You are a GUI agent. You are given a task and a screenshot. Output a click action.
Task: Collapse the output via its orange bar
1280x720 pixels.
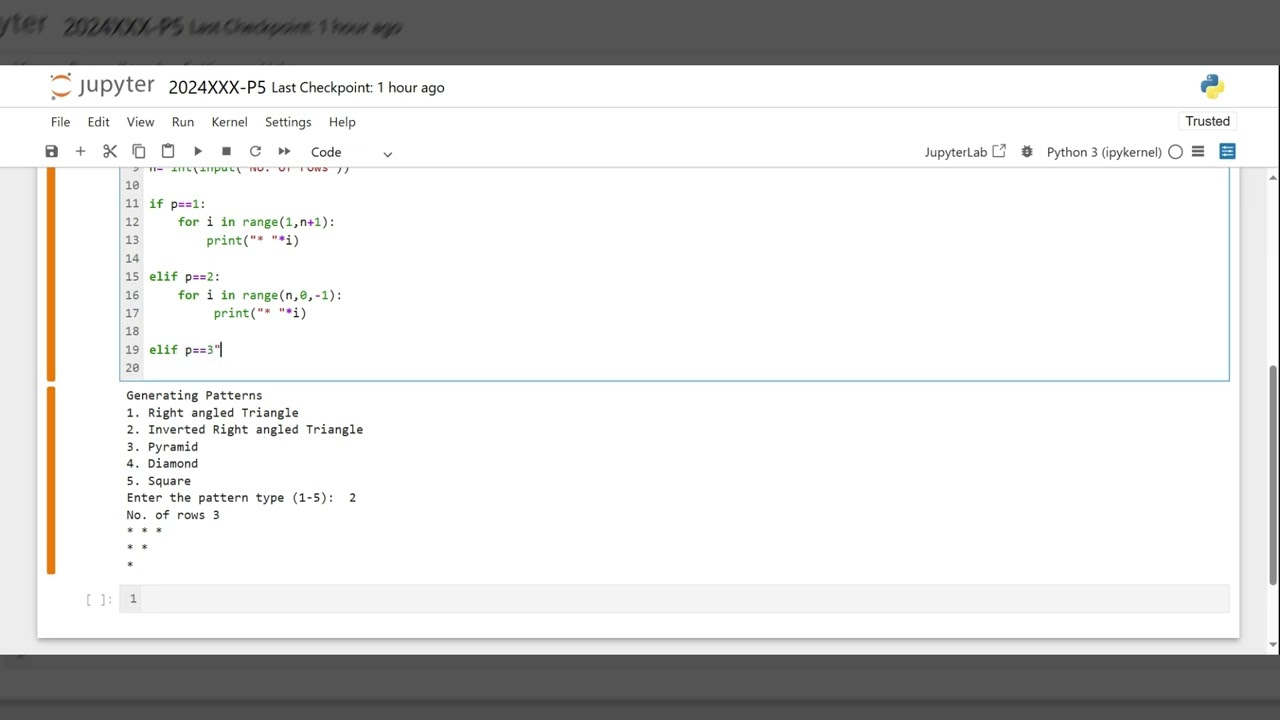(51, 480)
